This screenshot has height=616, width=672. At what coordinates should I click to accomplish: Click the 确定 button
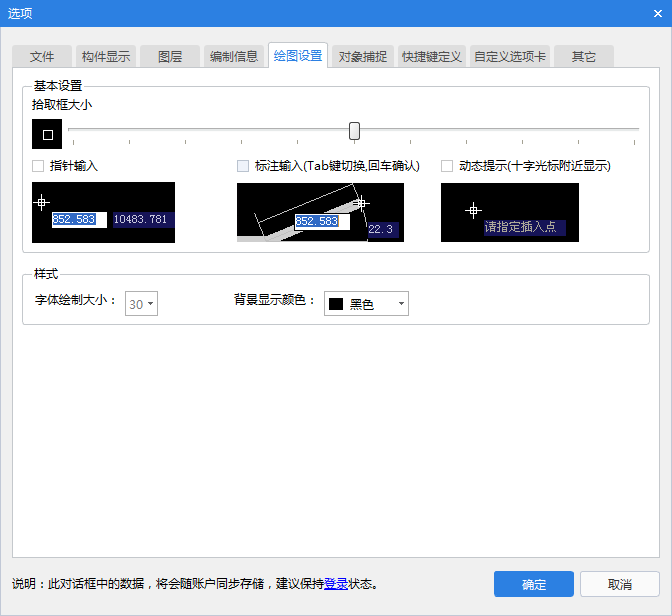point(534,584)
